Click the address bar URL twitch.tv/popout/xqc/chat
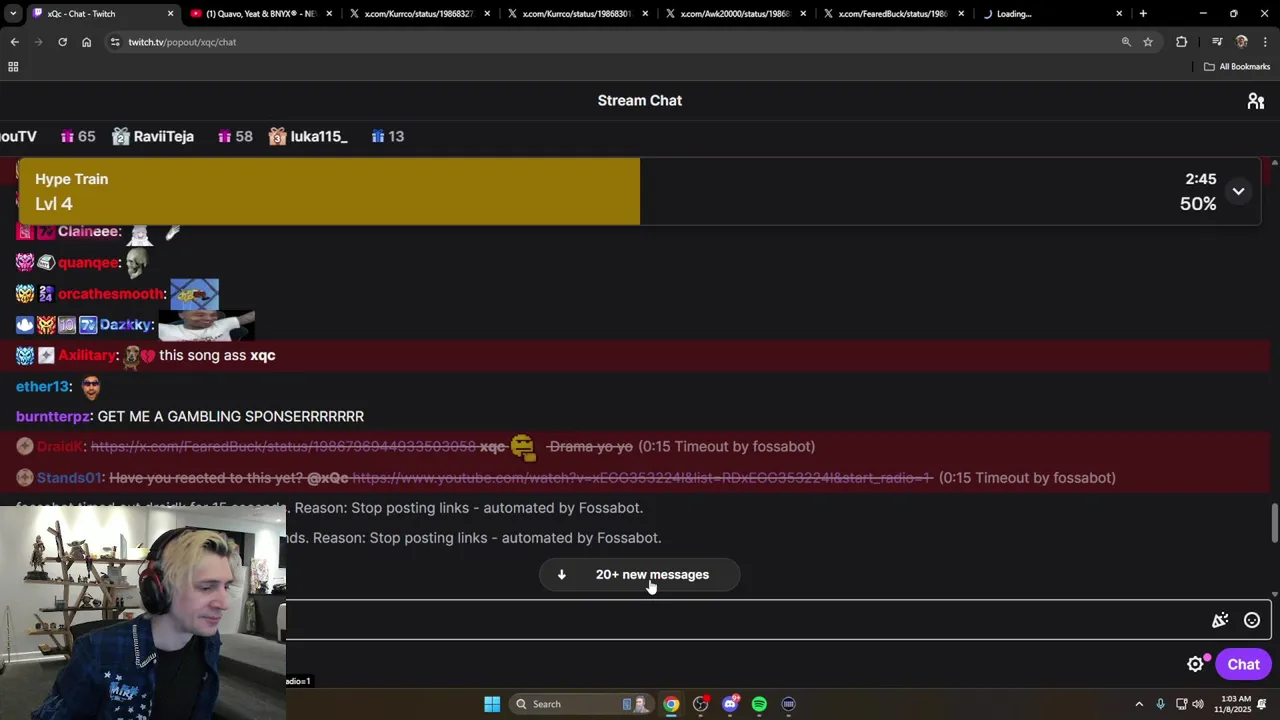Screen dimensions: 1280x720 pos(182,42)
